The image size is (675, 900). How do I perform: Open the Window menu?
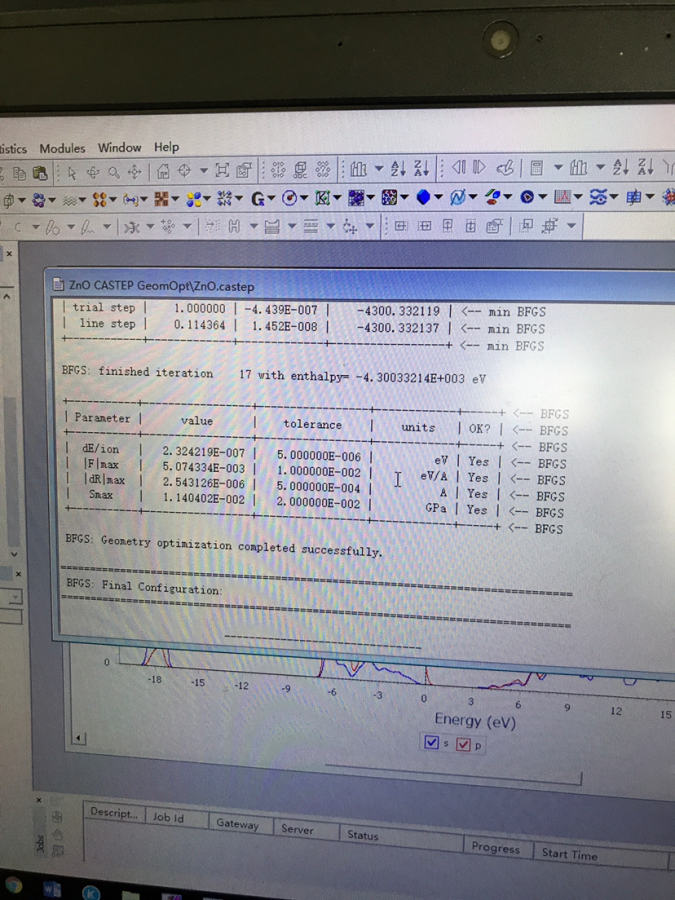tap(119, 148)
